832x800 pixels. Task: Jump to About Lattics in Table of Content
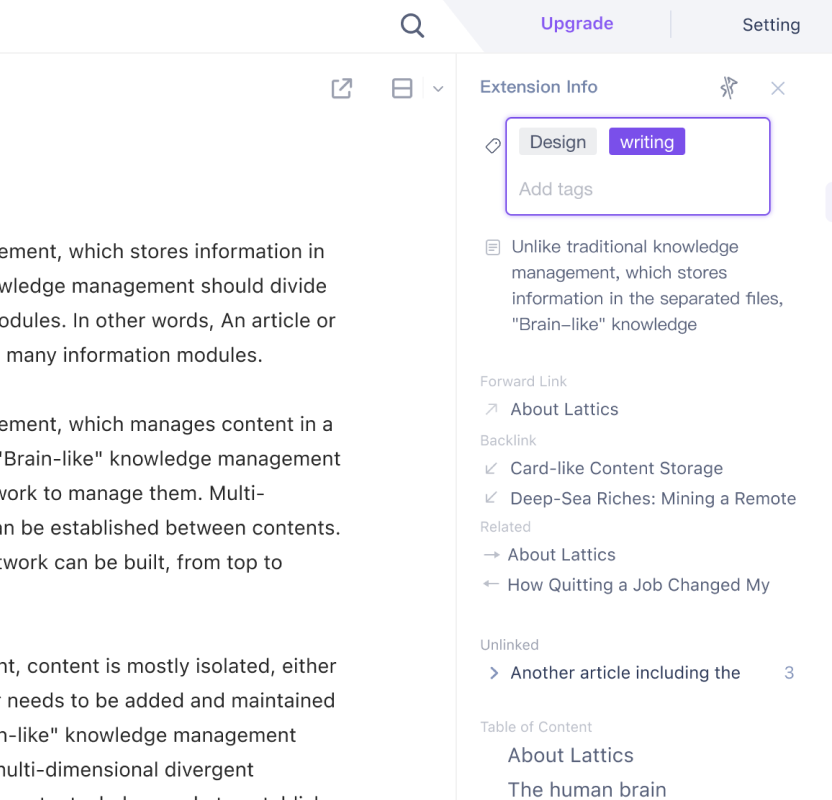pyautogui.click(x=570, y=755)
